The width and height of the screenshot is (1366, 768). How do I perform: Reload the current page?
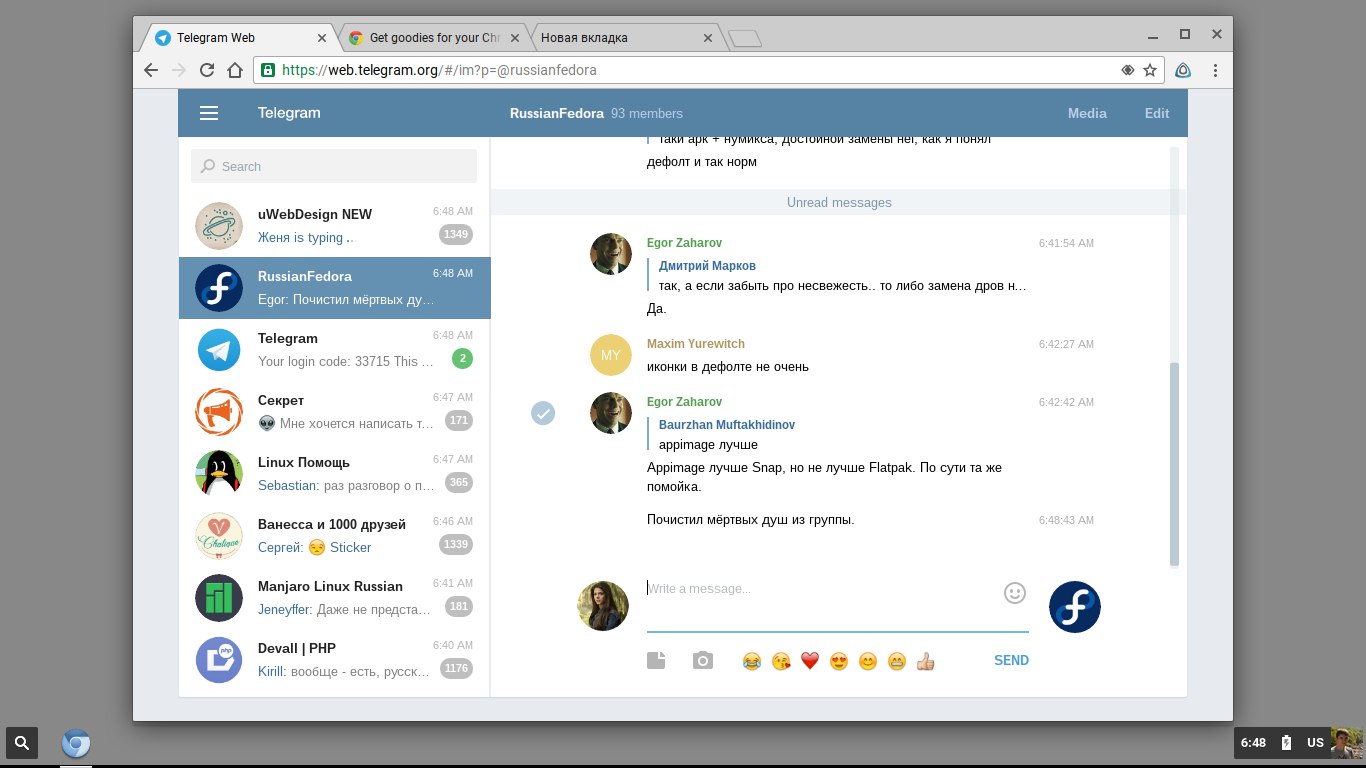(x=207, y=70)
